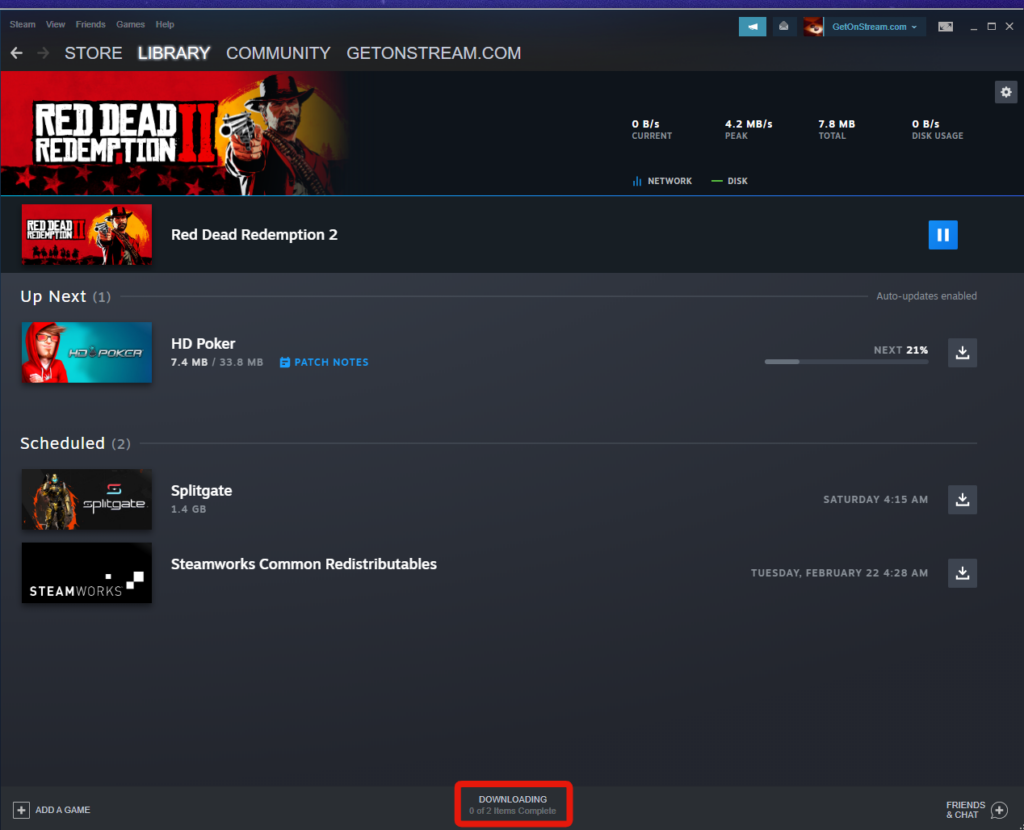Go back with the left arrow

click(x=17, y=53)
